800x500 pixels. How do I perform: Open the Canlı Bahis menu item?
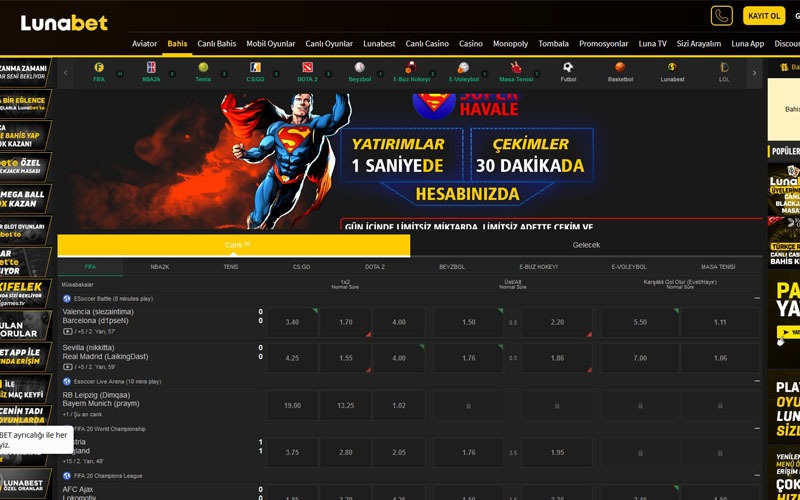click(217, 44)
